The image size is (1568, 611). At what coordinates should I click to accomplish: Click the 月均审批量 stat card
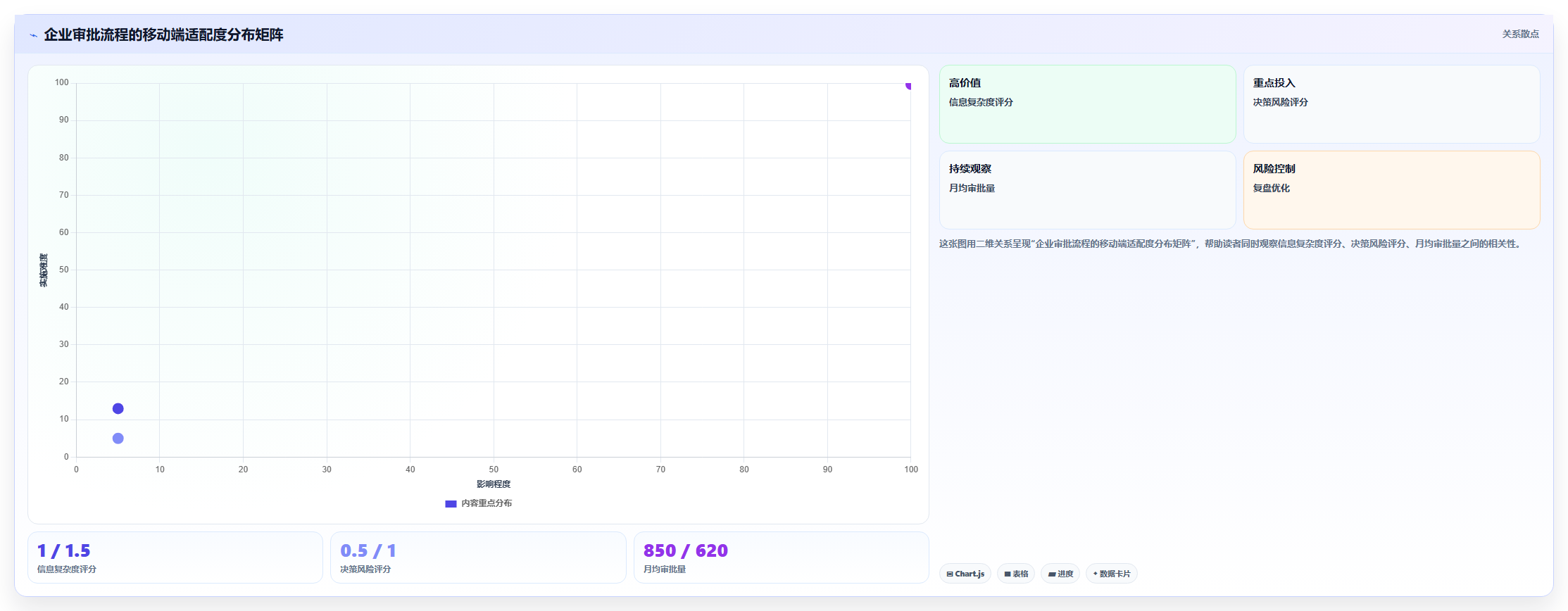[782, 558]
